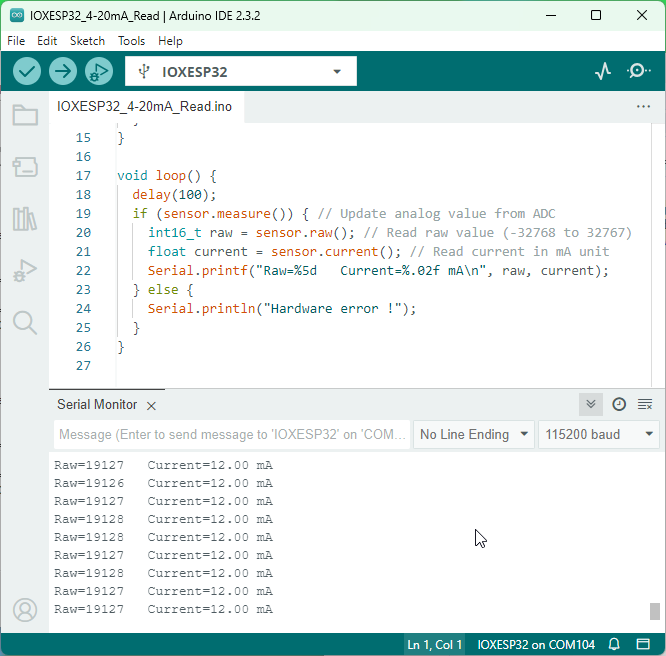Open the Serial Plotter icon
This screenshot has height=656, width=666.
click(x=603, y=71)
